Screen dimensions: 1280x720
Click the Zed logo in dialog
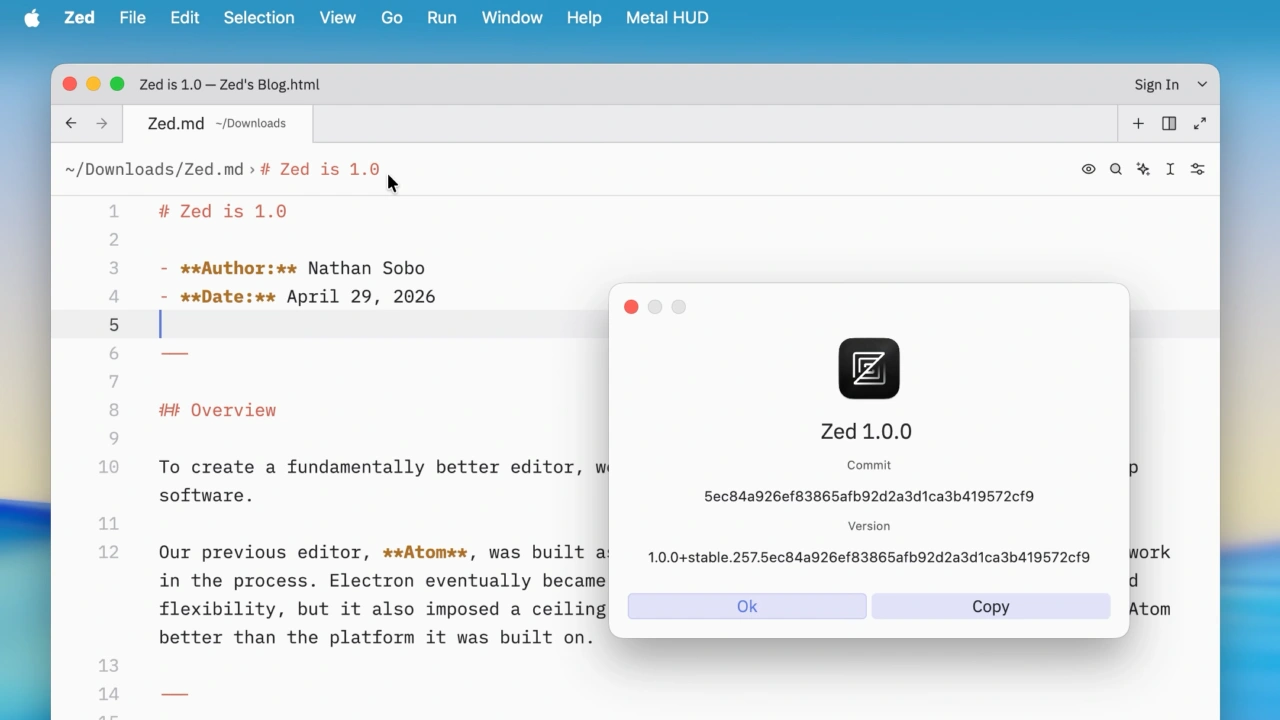click(x=869, y=368)
